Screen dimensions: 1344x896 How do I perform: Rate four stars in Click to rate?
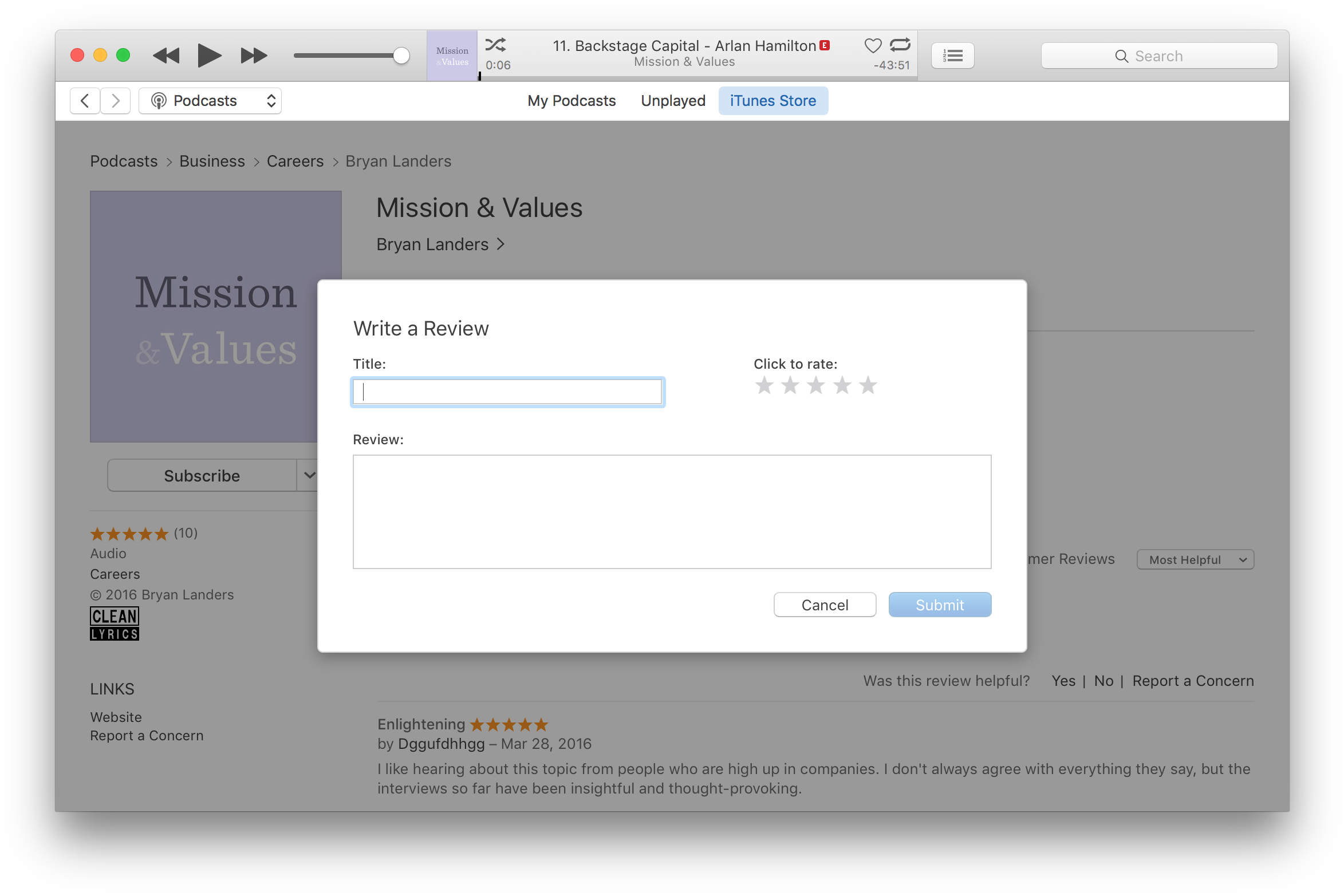842,385
